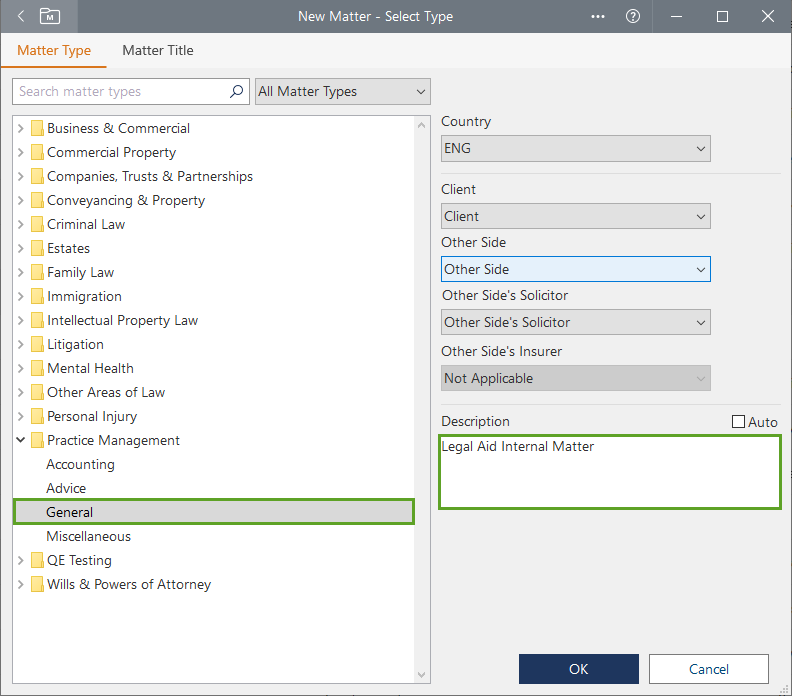Viewport: 792px width, 696px height.
Task: Open the three-dot more options menu
Action: (x=598, y=16)
